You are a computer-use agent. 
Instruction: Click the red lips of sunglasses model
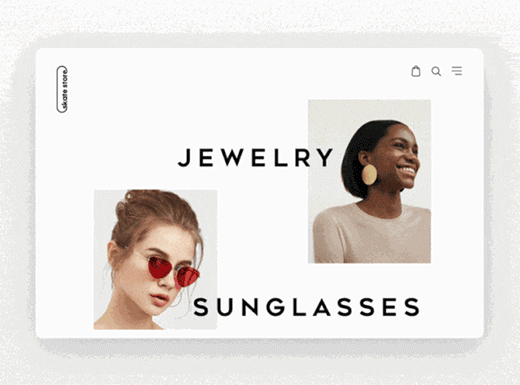(160, 299)
